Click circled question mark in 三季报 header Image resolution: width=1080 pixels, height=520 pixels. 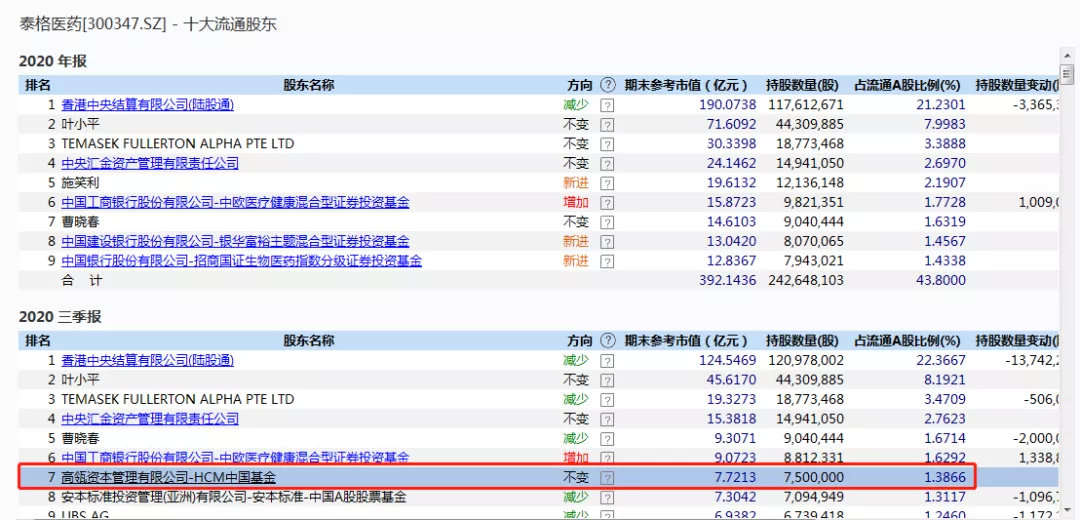coord(608,340)
